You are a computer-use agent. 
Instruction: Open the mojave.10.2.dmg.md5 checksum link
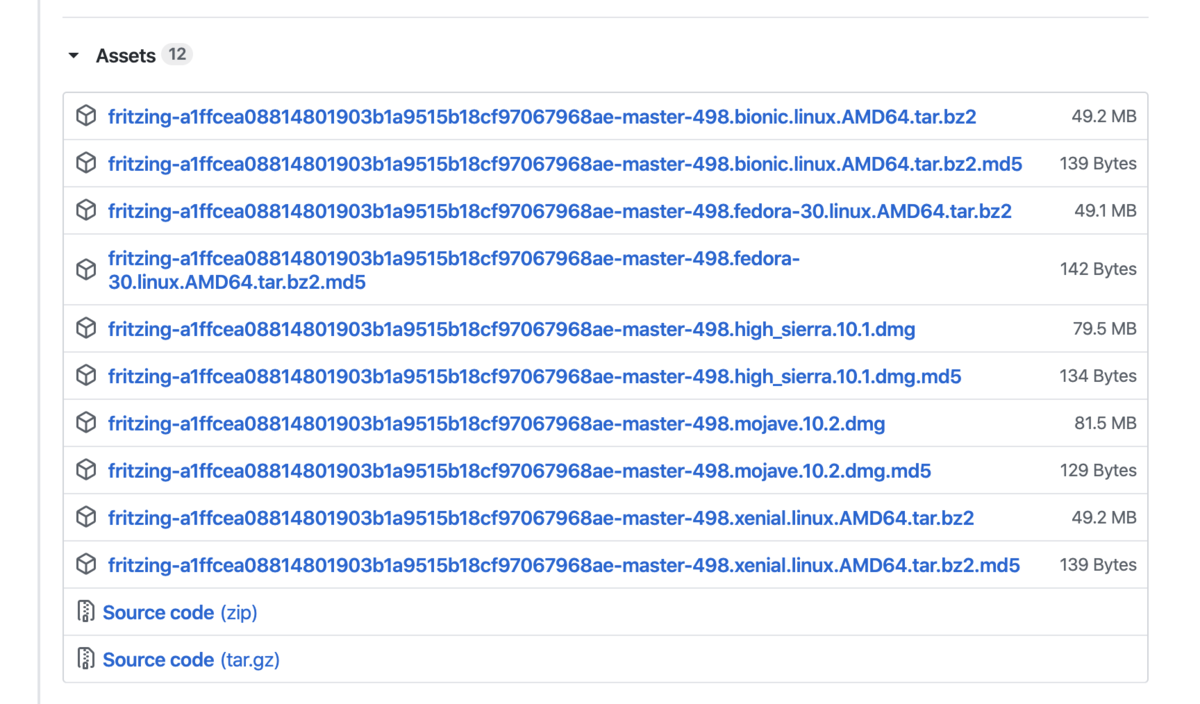(520, 470)
